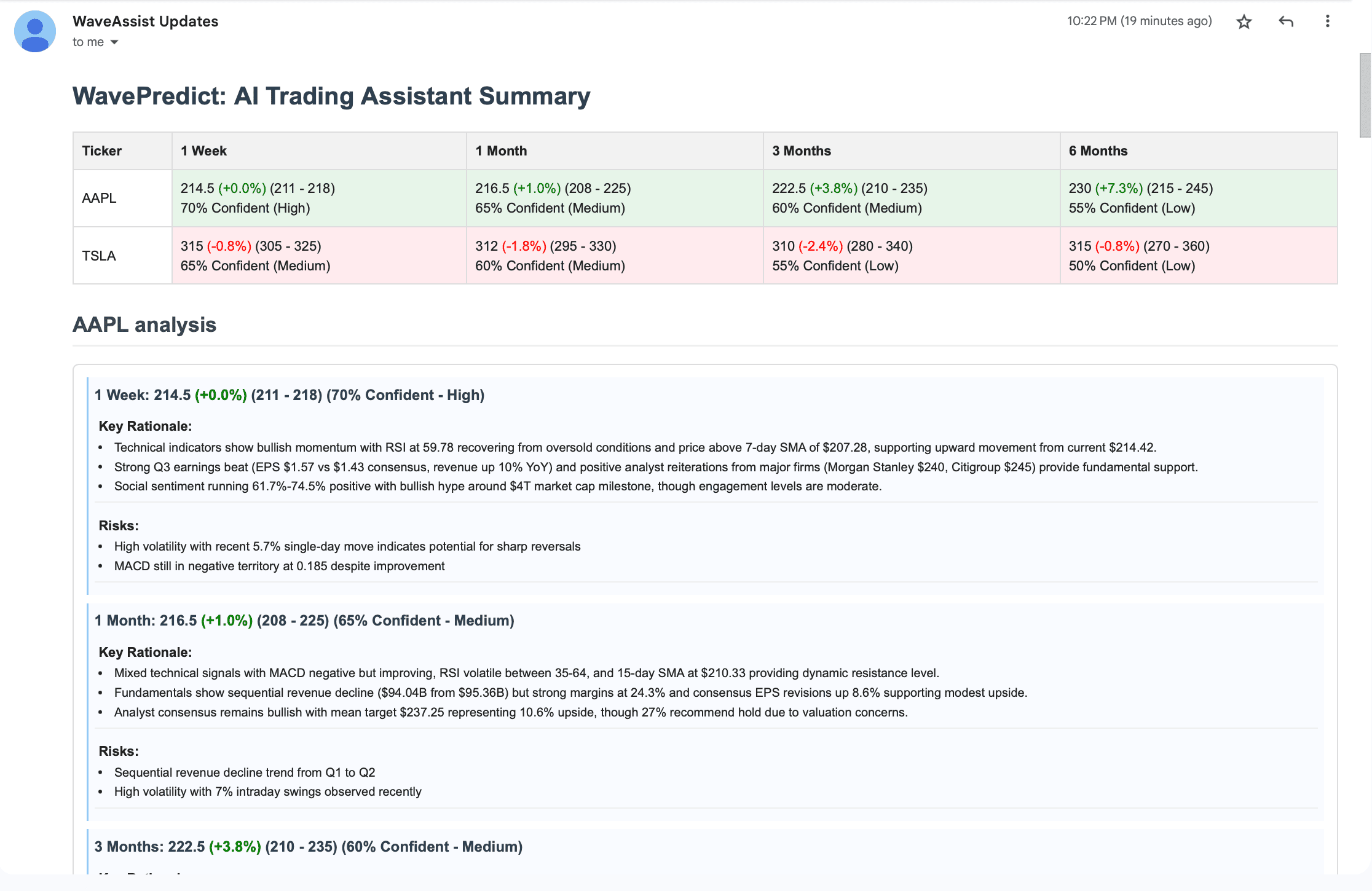Click the Mixed technical signals bullet
Image resolution: width=1372 pixels, height=891 pixels.
[527, 673]
